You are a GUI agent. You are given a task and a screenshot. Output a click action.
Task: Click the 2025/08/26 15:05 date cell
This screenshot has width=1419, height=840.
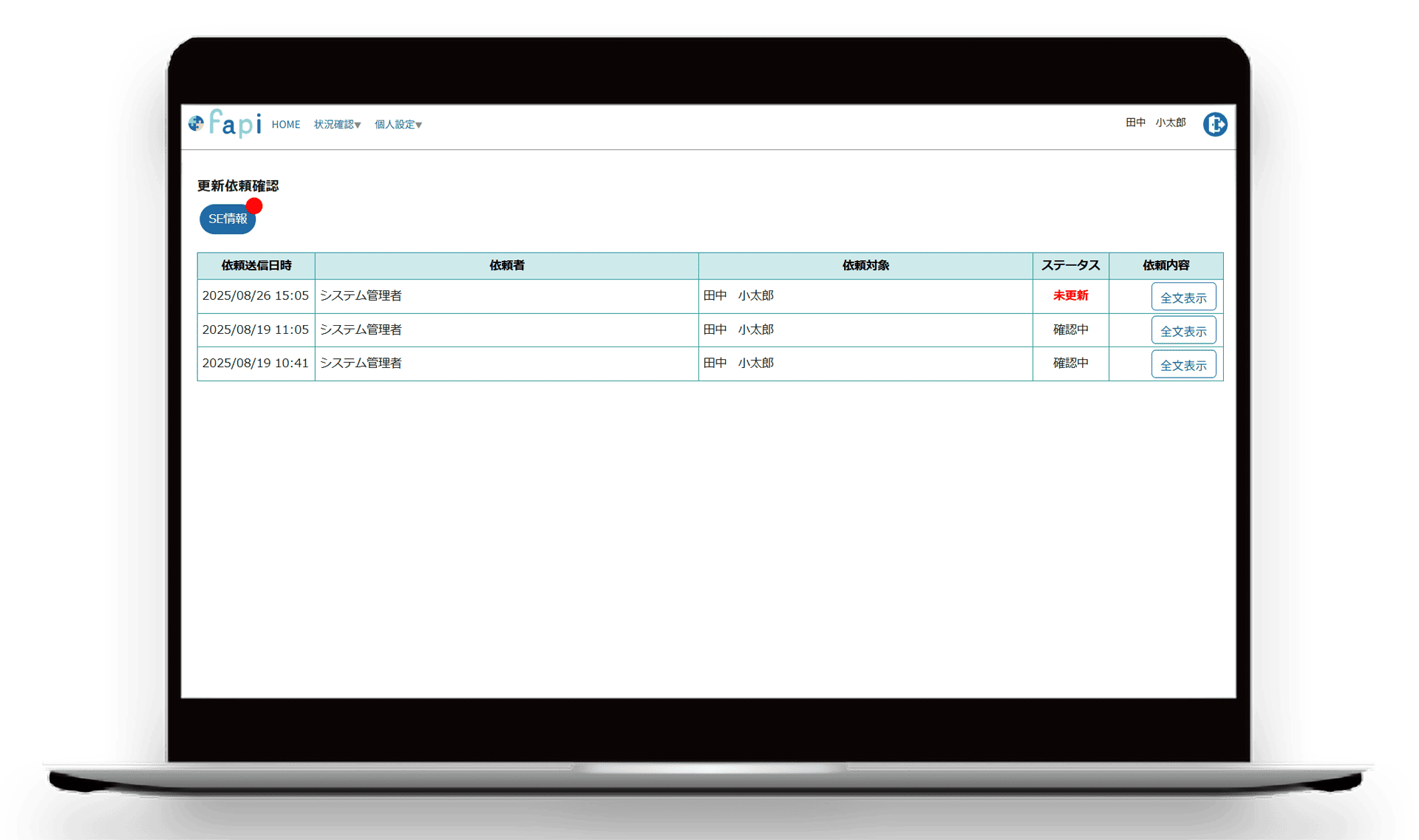256,296
